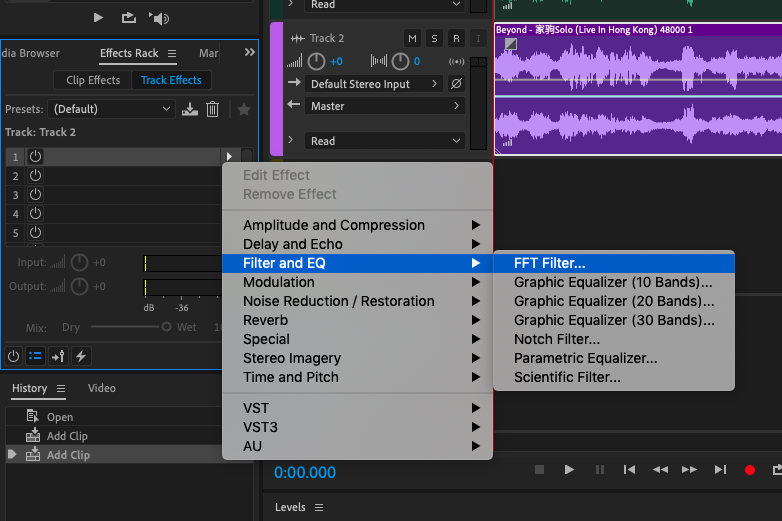The width and height of the screenshot is (782, 521).
Task: Arm Track 2 for recording
Action: pyautogui.click(x=456, y=38)
